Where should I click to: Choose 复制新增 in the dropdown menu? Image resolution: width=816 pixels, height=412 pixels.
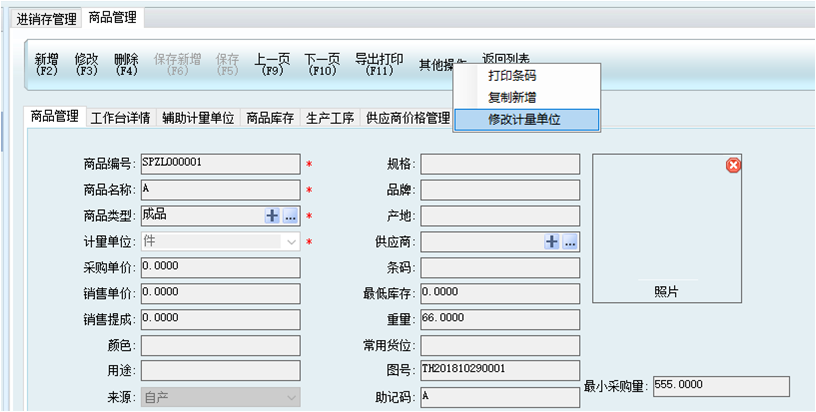point(512,97)
